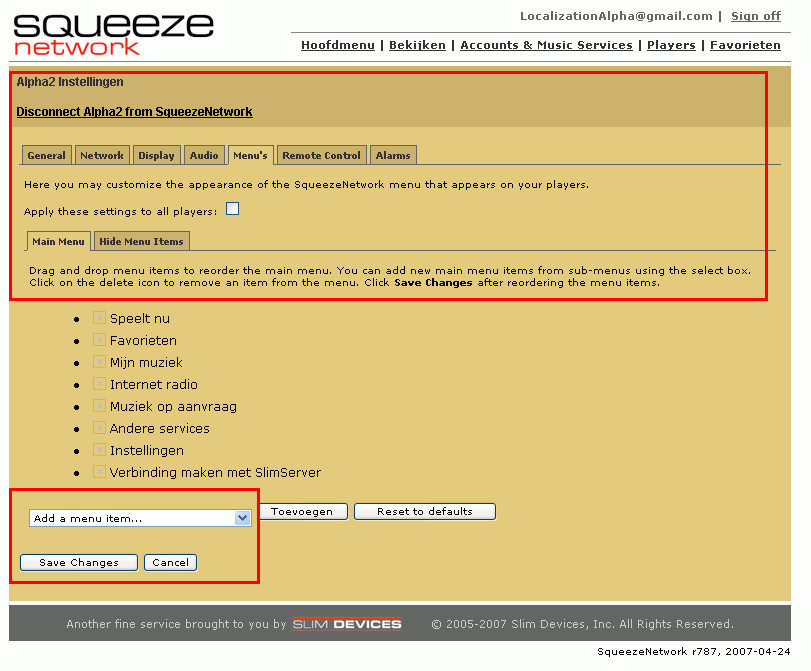Open the Add a menu item dropdown
811x671 pixels.
[140, 518]
